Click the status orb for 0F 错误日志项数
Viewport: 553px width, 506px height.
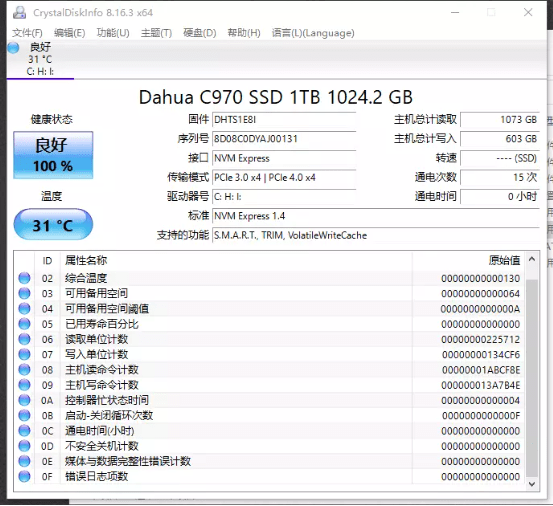(x=24, y=476)
